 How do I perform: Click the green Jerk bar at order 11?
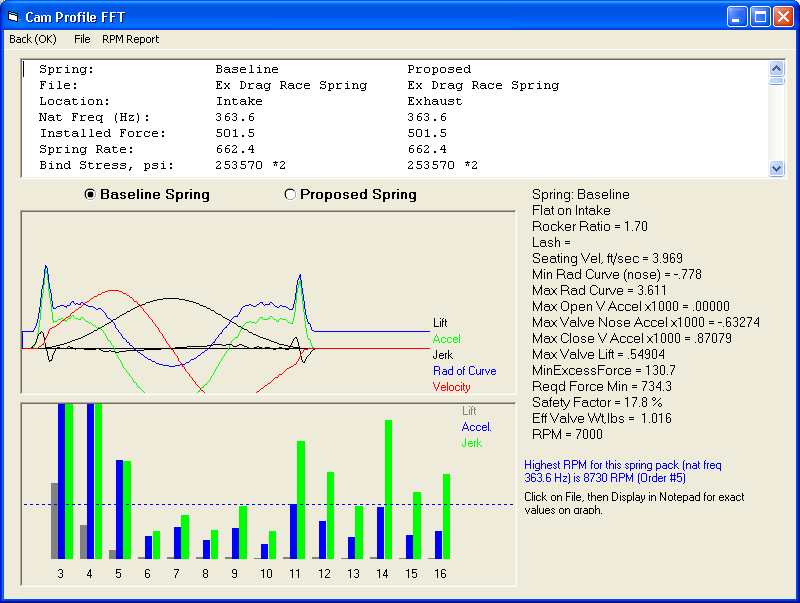(301, 500)
